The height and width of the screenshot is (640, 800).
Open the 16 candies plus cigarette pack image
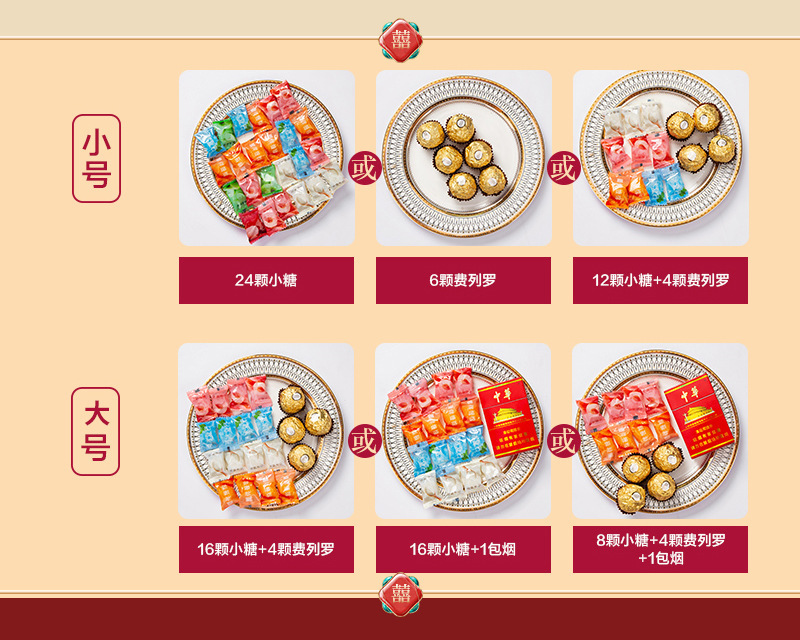tap(463, 431)
